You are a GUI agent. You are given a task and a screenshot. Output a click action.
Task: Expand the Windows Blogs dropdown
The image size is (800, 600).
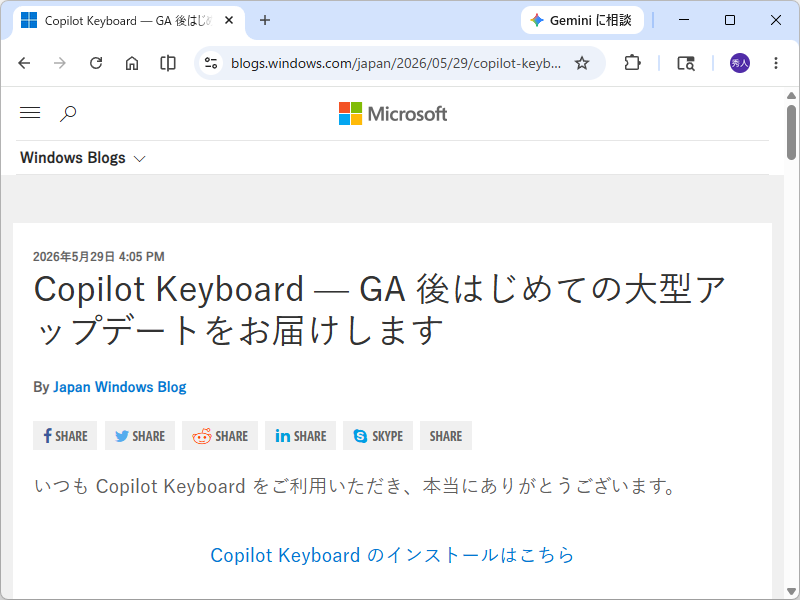83,158
